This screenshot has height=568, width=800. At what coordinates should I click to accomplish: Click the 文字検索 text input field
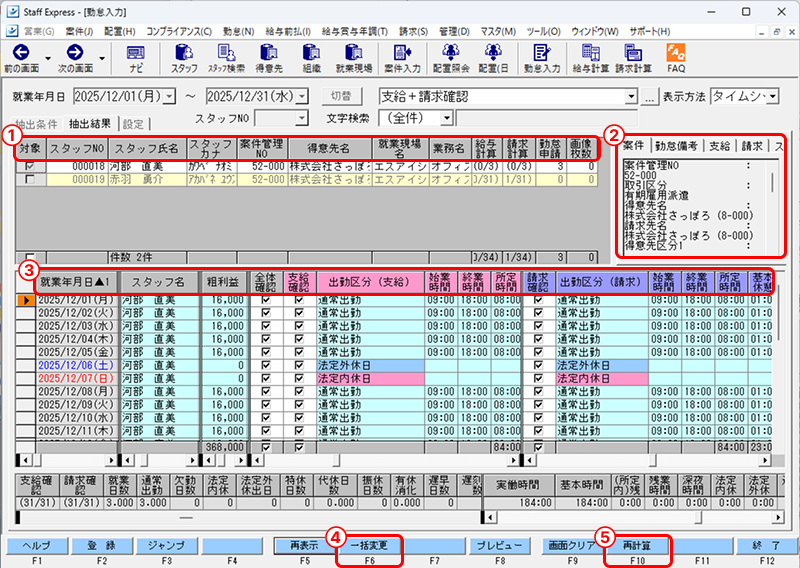(546, 118)
